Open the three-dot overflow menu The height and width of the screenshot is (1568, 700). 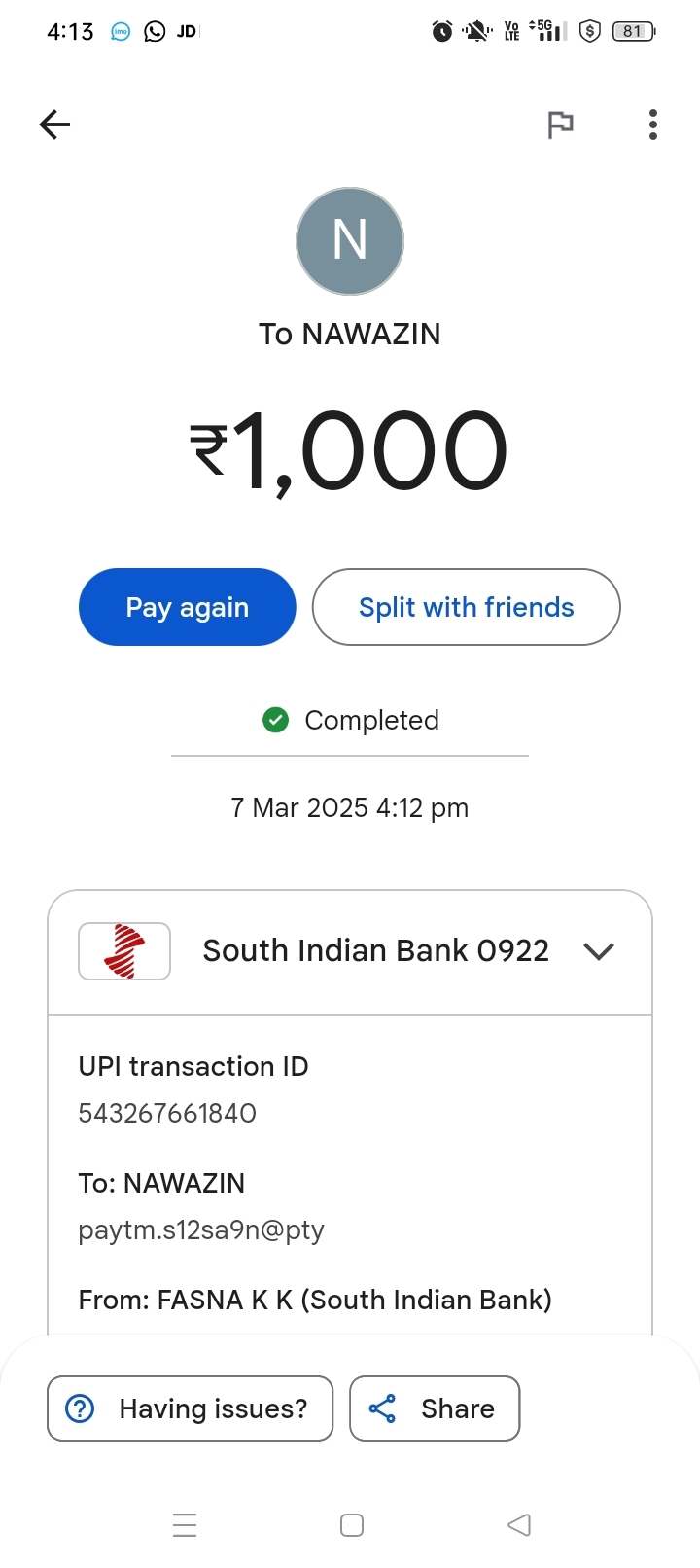tap(653, 125)
